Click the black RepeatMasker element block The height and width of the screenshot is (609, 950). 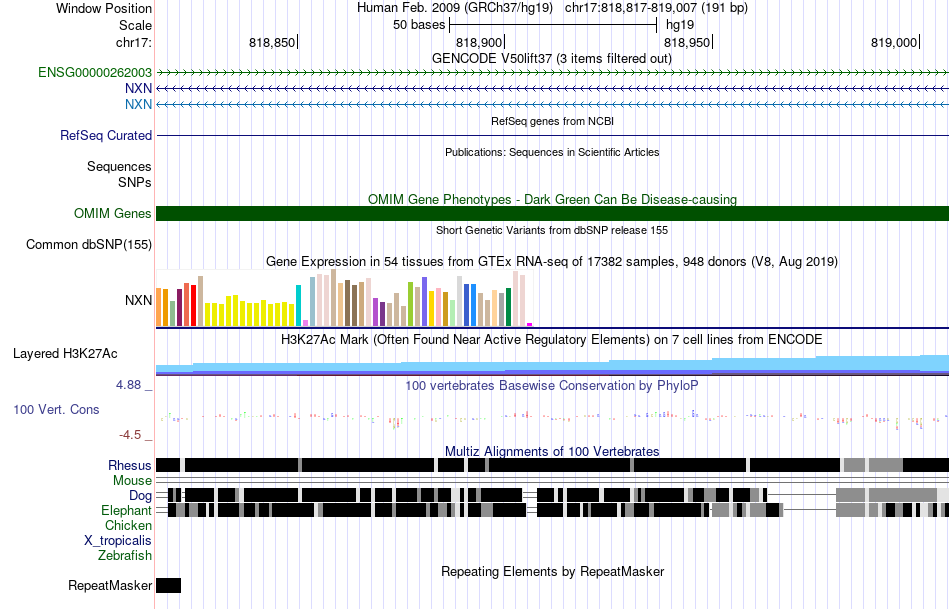pos(168,585)
